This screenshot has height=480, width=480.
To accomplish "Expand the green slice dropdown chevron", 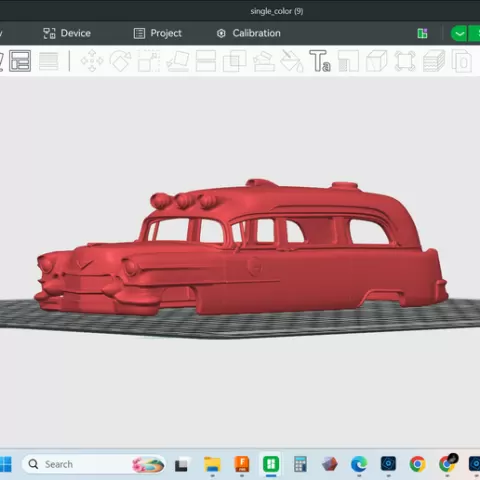I will 459,34.
